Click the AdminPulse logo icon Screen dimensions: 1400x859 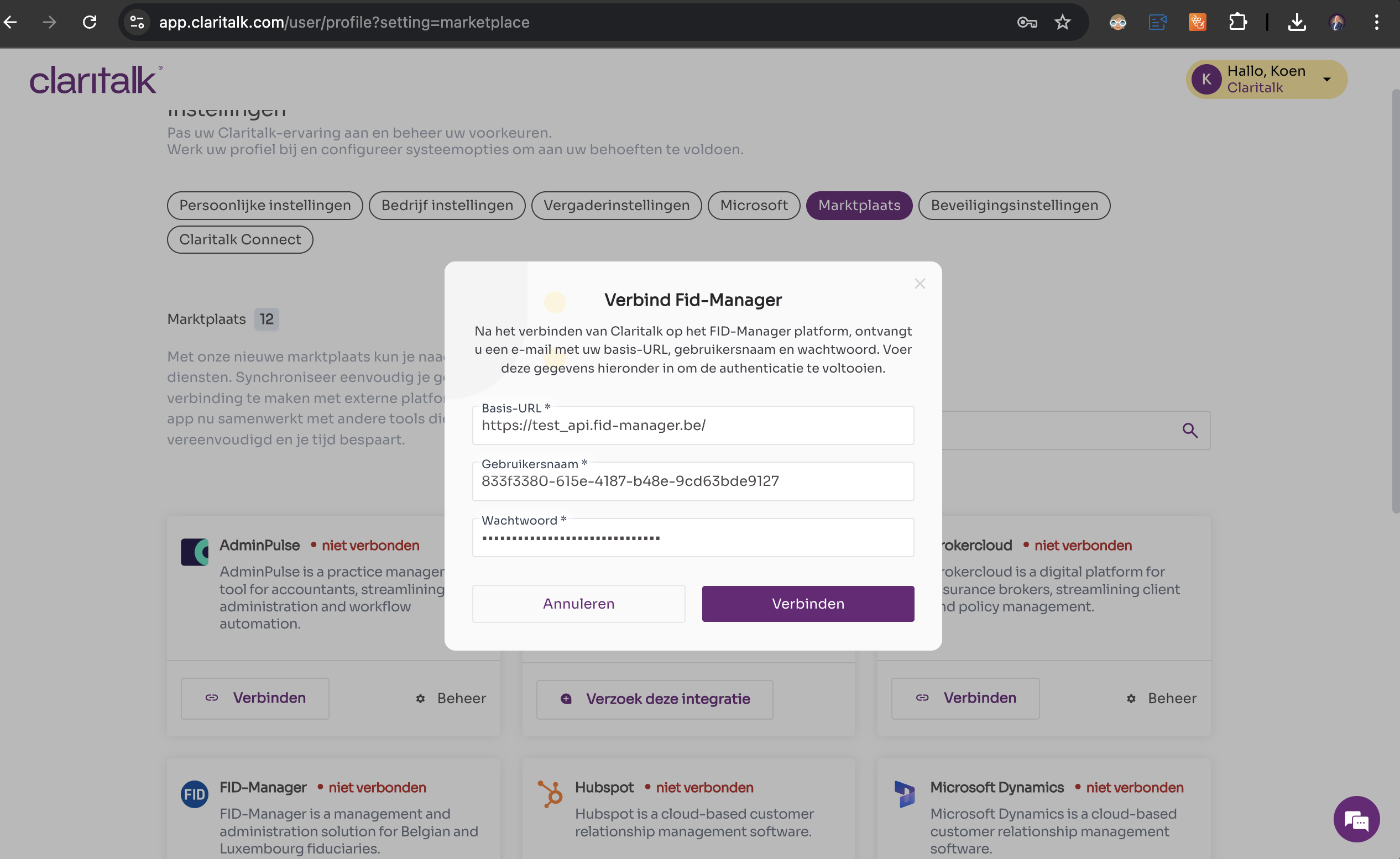tap(194, 552)
